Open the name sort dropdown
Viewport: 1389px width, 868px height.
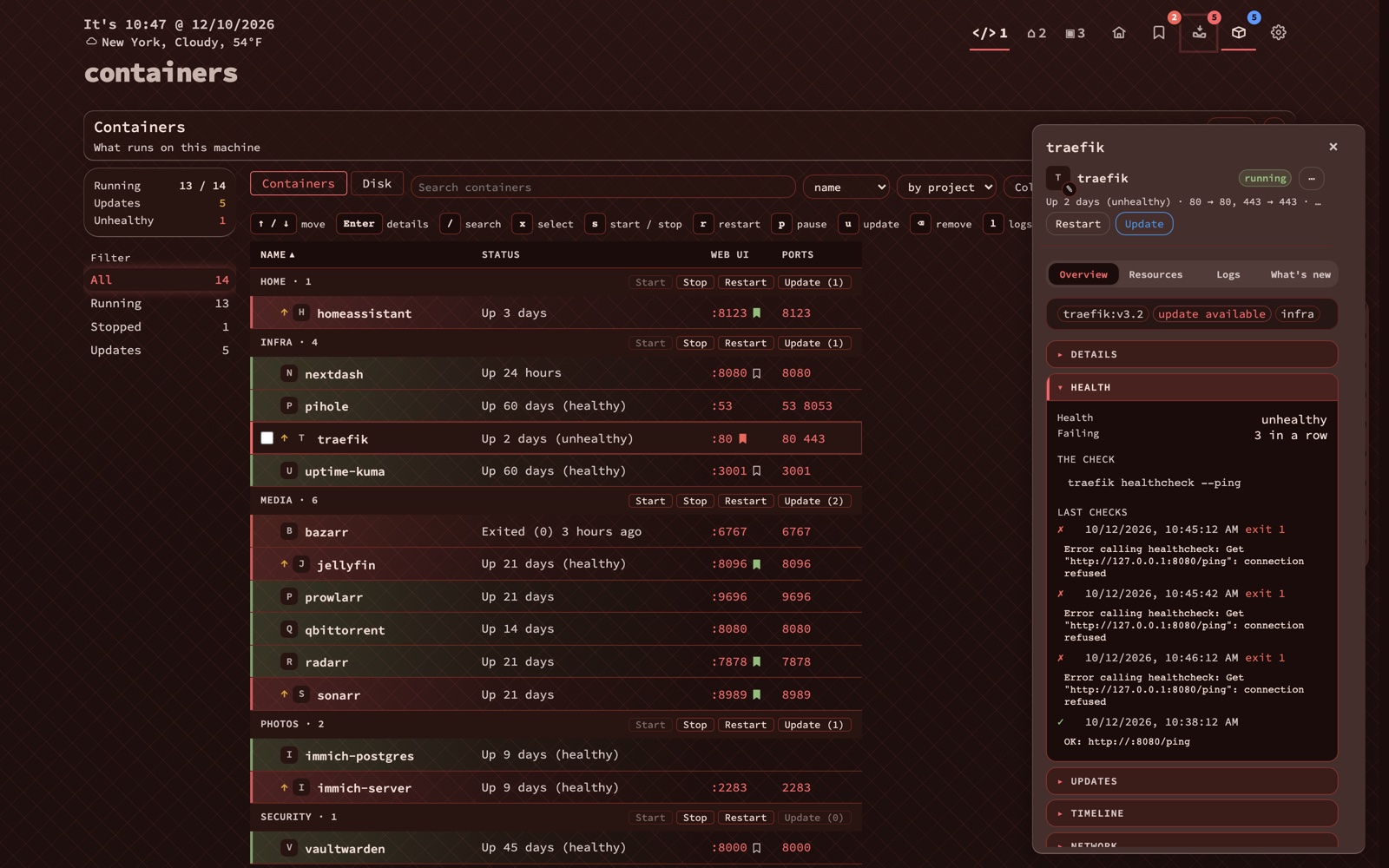point(846,187)
